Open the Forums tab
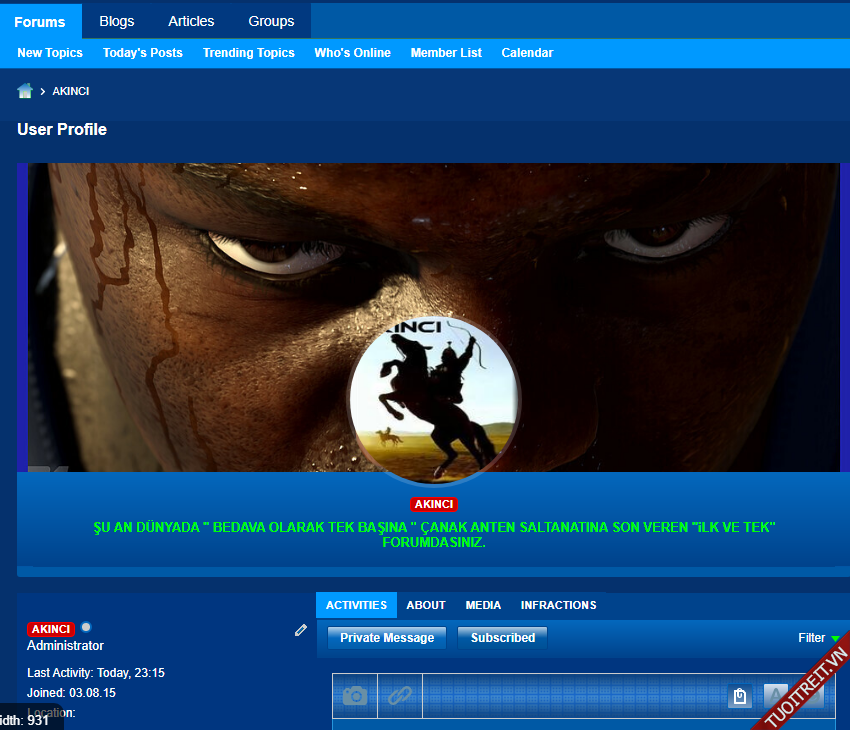 (x=40, y=21)
